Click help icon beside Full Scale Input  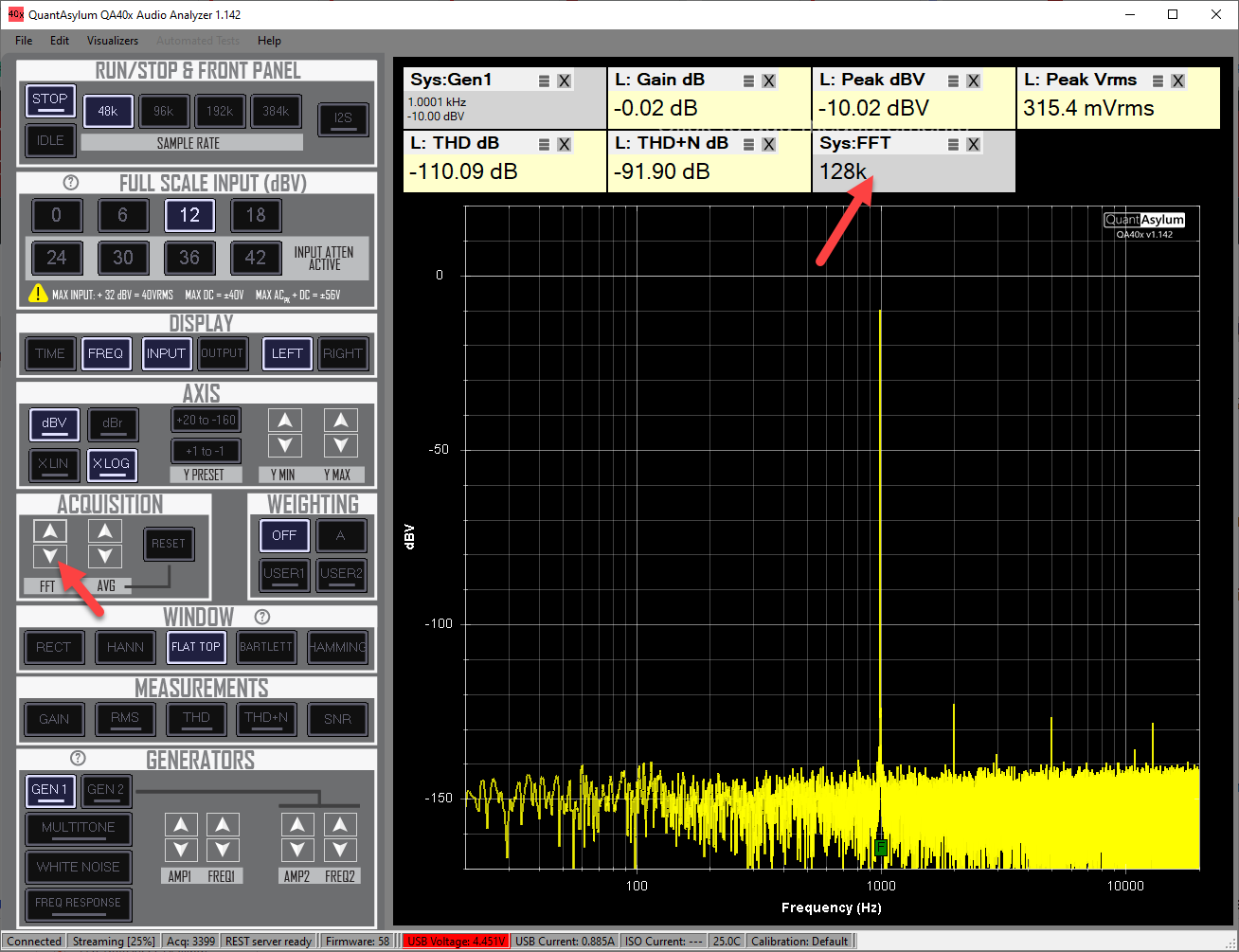coord(71,183)
